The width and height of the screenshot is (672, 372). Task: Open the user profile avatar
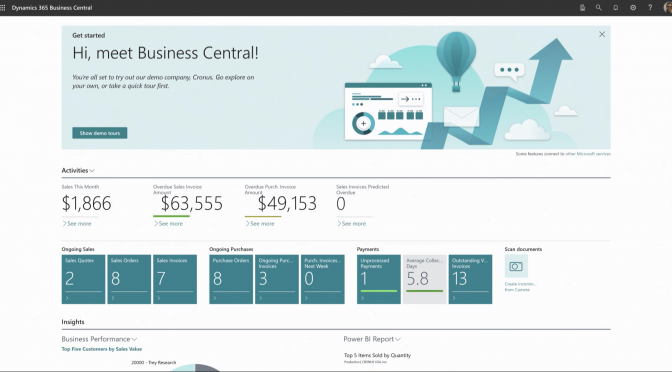pyautogui.click(x=668, y=8)
